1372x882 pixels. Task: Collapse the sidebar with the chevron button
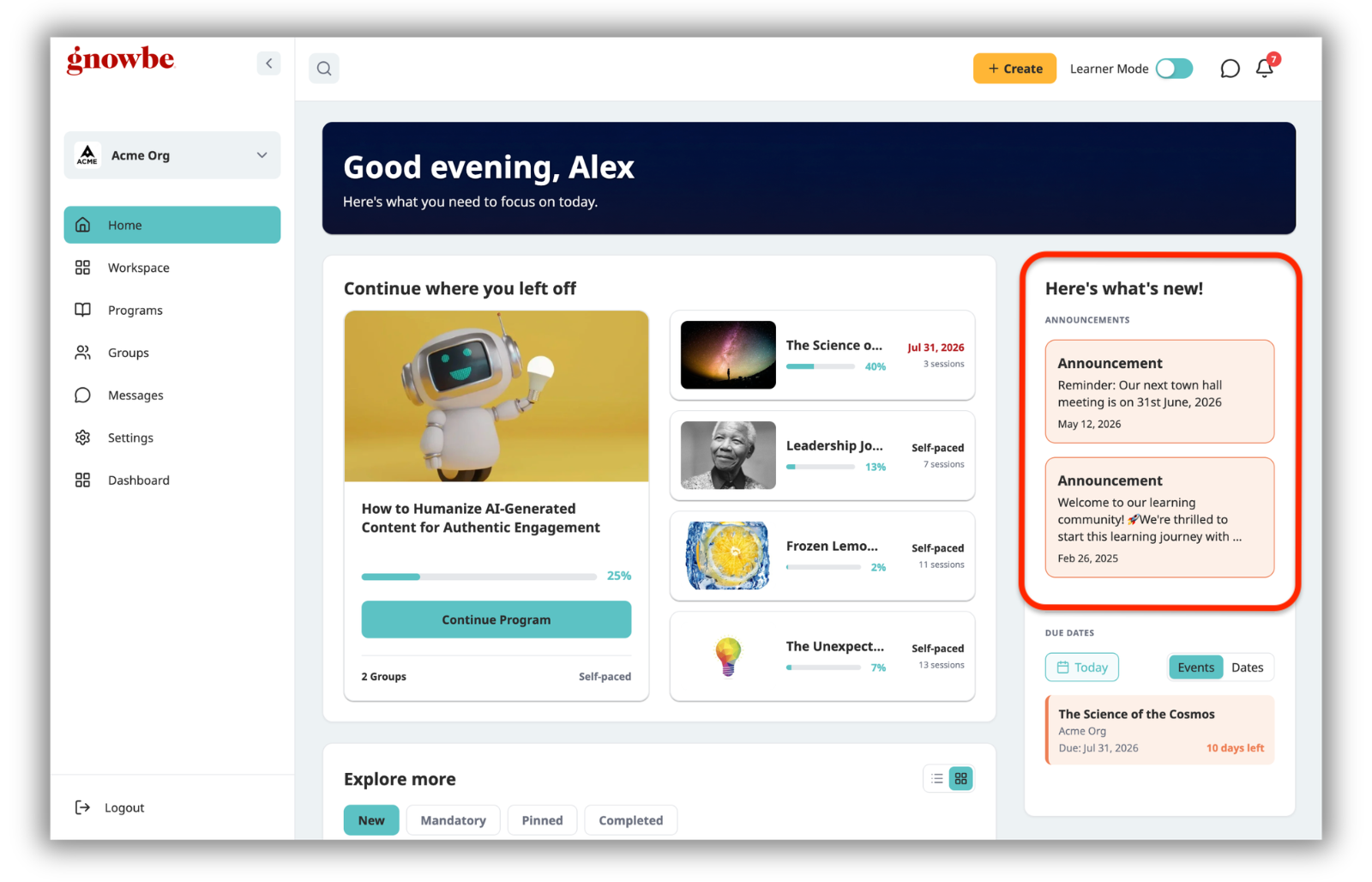[x=268, y=63]
